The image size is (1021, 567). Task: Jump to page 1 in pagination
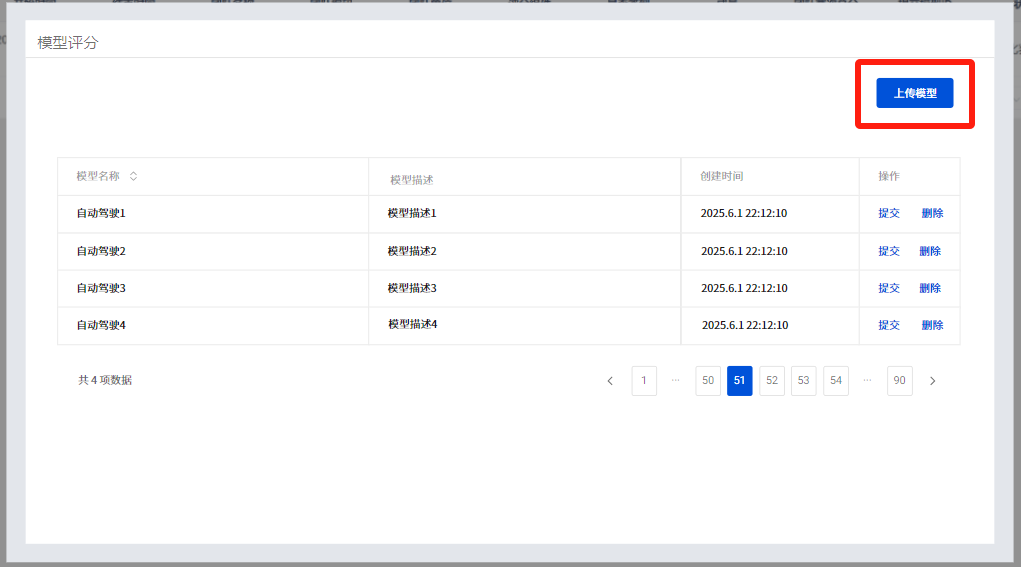point(644,381)
